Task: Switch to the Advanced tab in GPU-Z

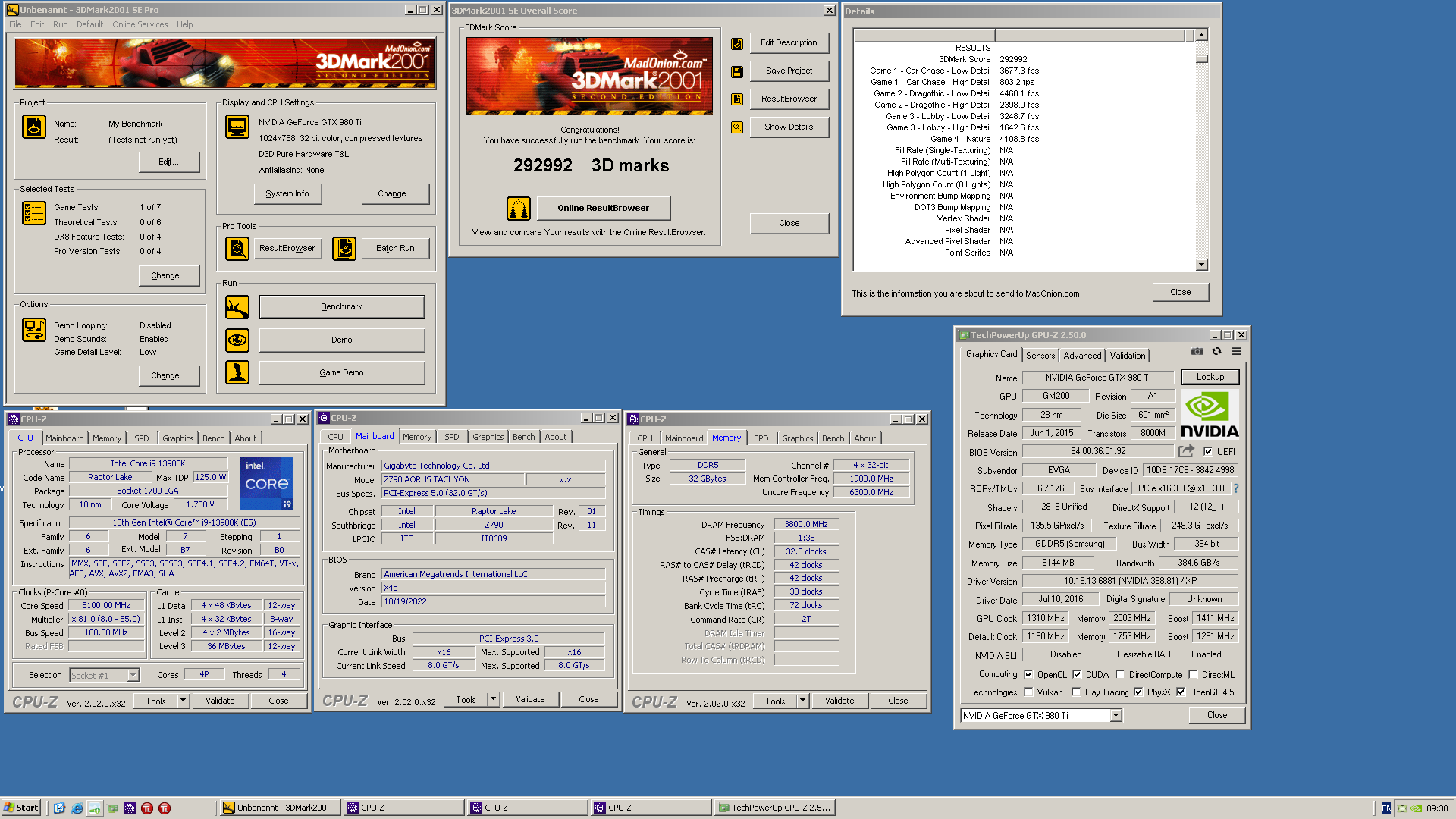Action: tap(1082, 356)
